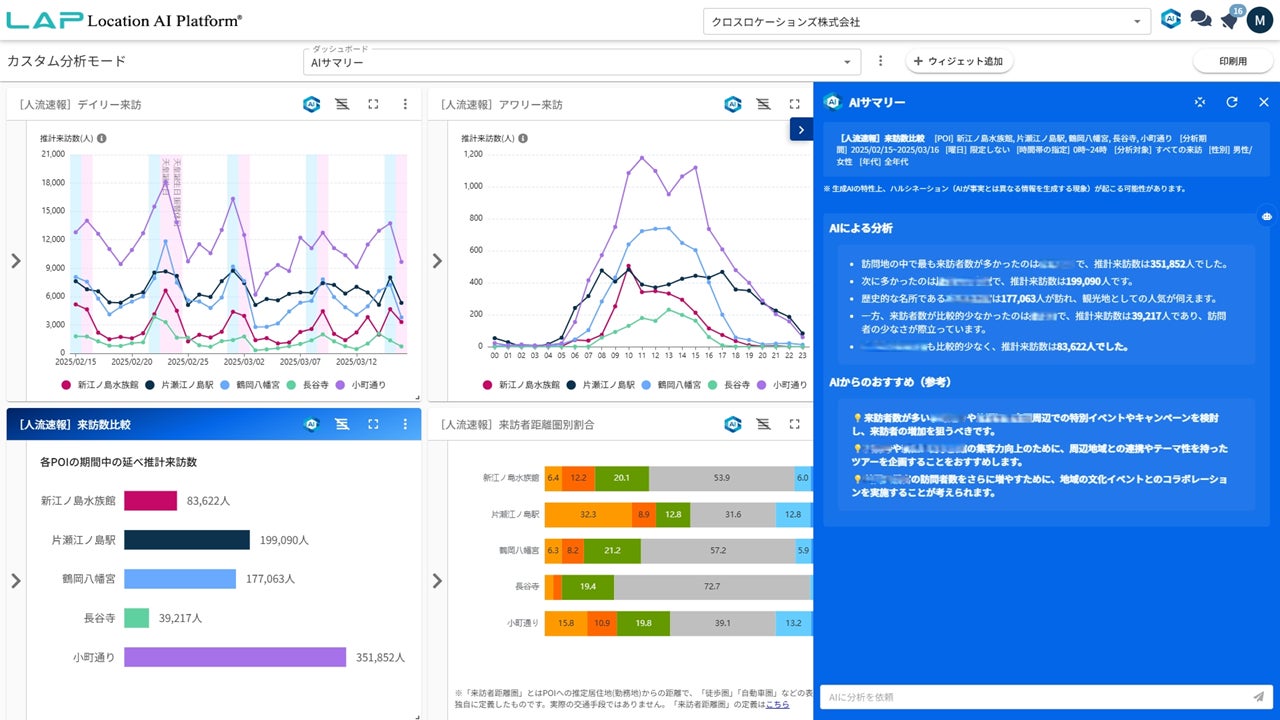Expand side arrow on デイリー来訪 widget
Image resolution: width=1280 pixels, height=720 pixels.
click(15, 261)
